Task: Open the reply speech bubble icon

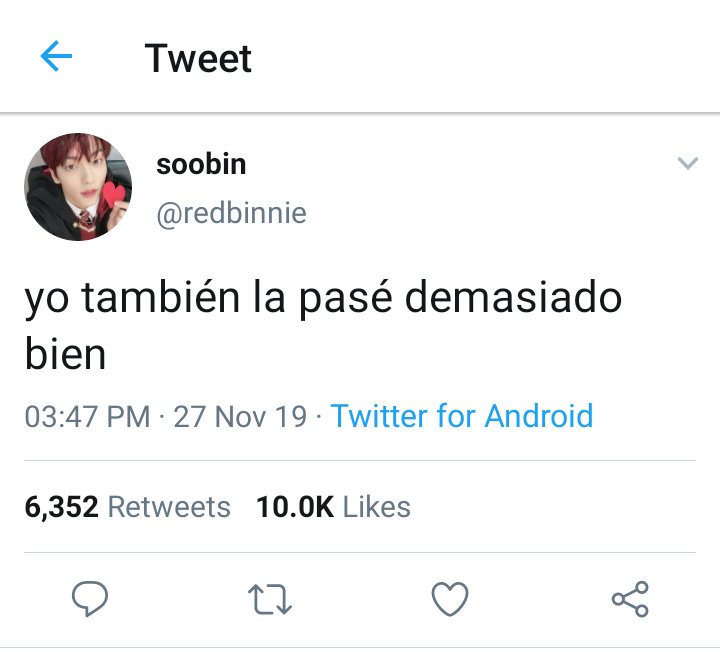Action: [x=90, y=598]
